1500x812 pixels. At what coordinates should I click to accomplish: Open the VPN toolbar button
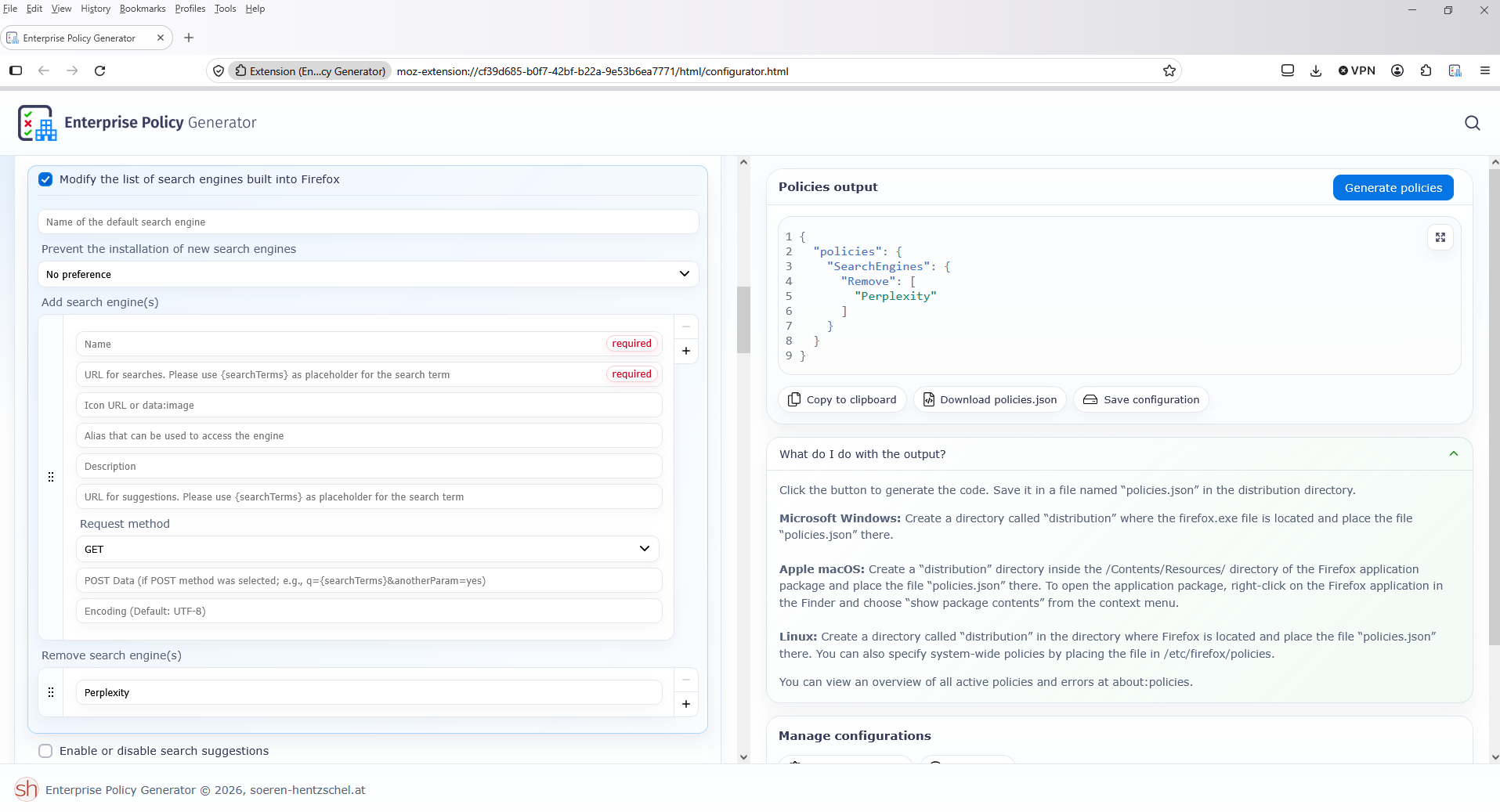pyautogui.click(x=1357, y=70)
